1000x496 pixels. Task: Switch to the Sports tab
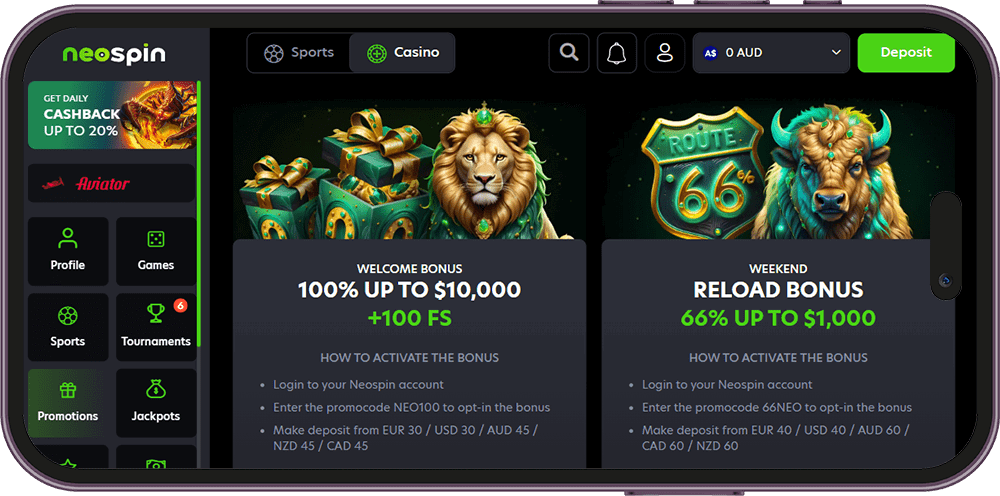pyautogui.click(x=299, y=53)
